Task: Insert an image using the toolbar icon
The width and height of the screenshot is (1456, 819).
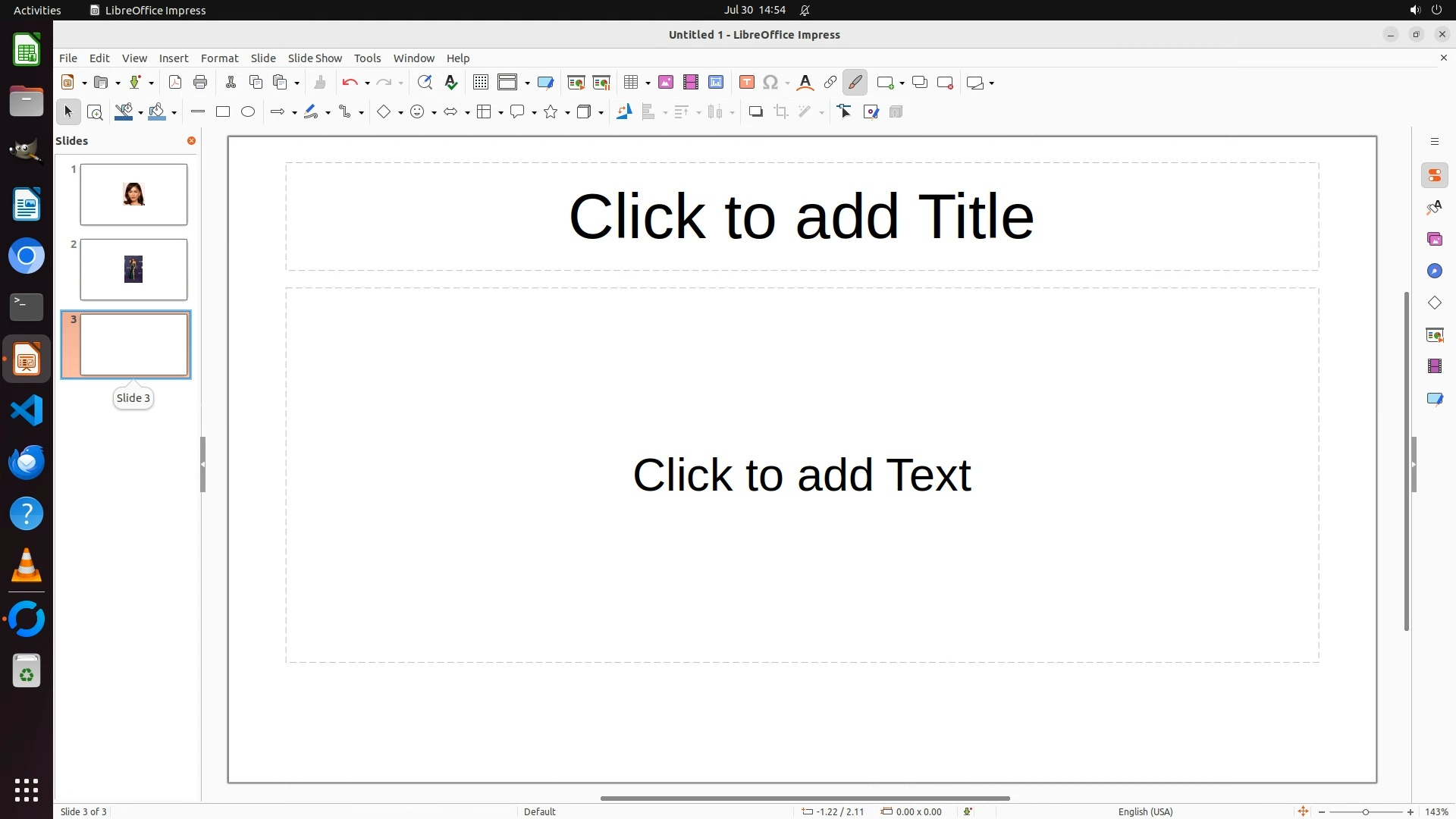Action: tap(666, 83)
